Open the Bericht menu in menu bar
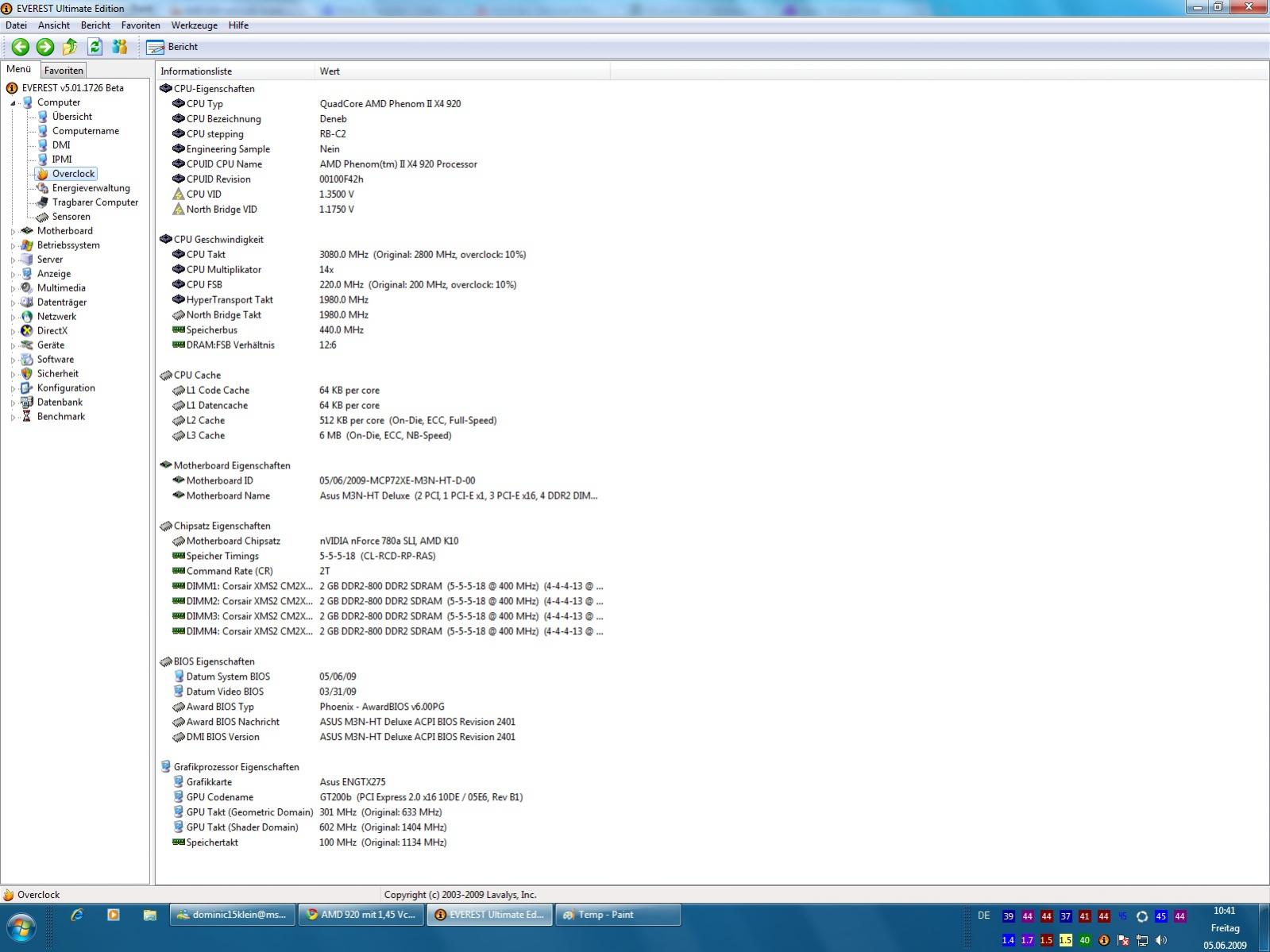This screenshot has width=1270, height=952. click(x=95, y=25)
